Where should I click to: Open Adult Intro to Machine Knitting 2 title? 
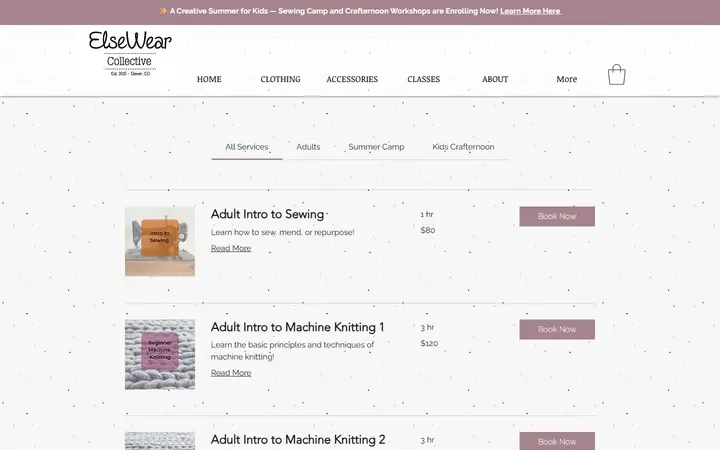(x=298, y=440)
